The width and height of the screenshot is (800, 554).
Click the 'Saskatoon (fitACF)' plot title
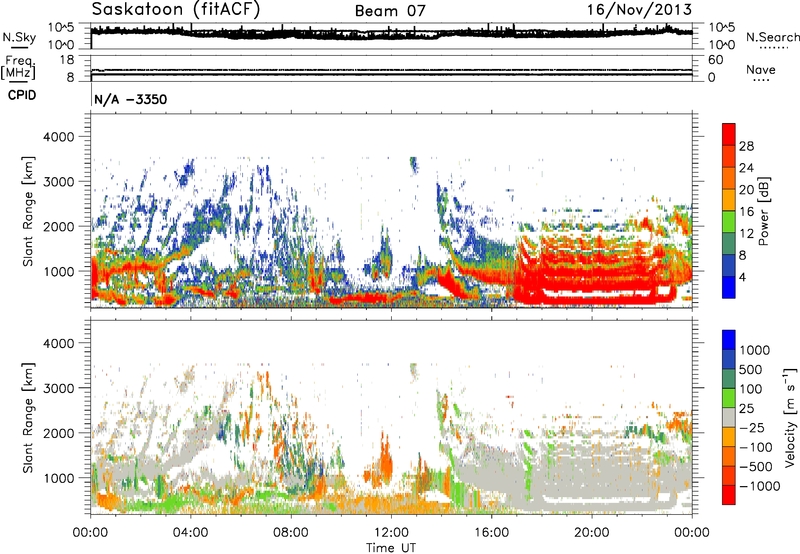(x=176, y=10)
